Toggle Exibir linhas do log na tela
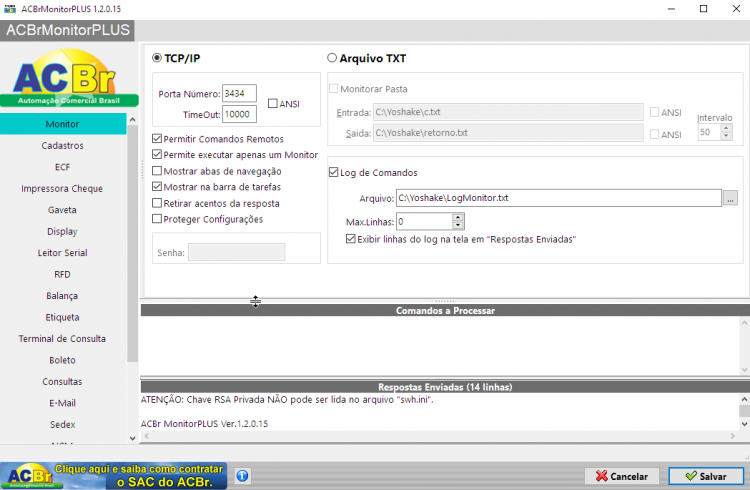This screenshot has width=750, height=490. 351,239
